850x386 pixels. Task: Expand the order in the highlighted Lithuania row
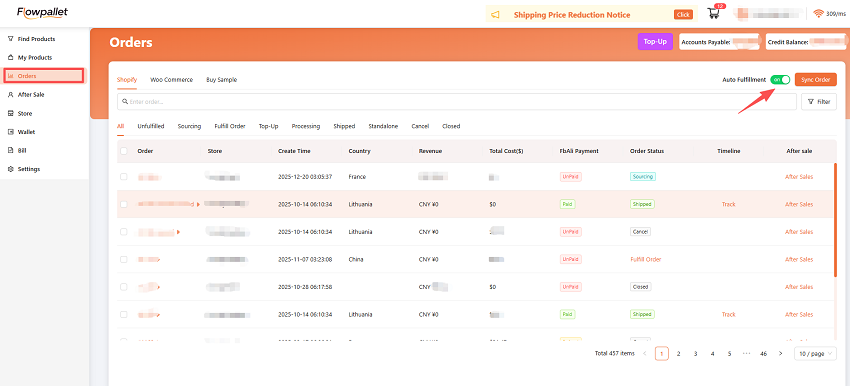click(x=198, y=204)
